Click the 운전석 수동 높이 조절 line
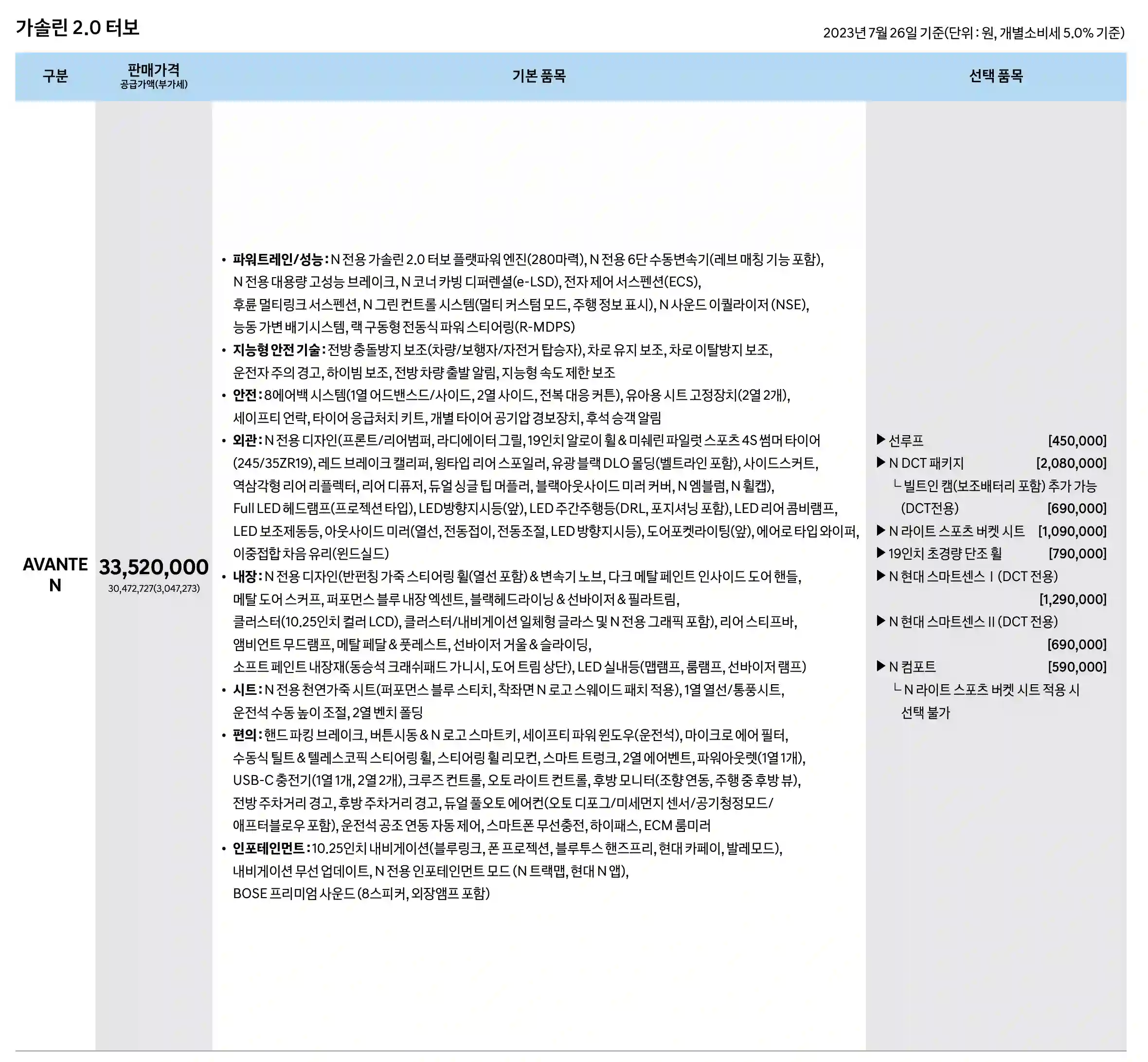This screenshot has height=1062, width=1148. pos(328,712)
